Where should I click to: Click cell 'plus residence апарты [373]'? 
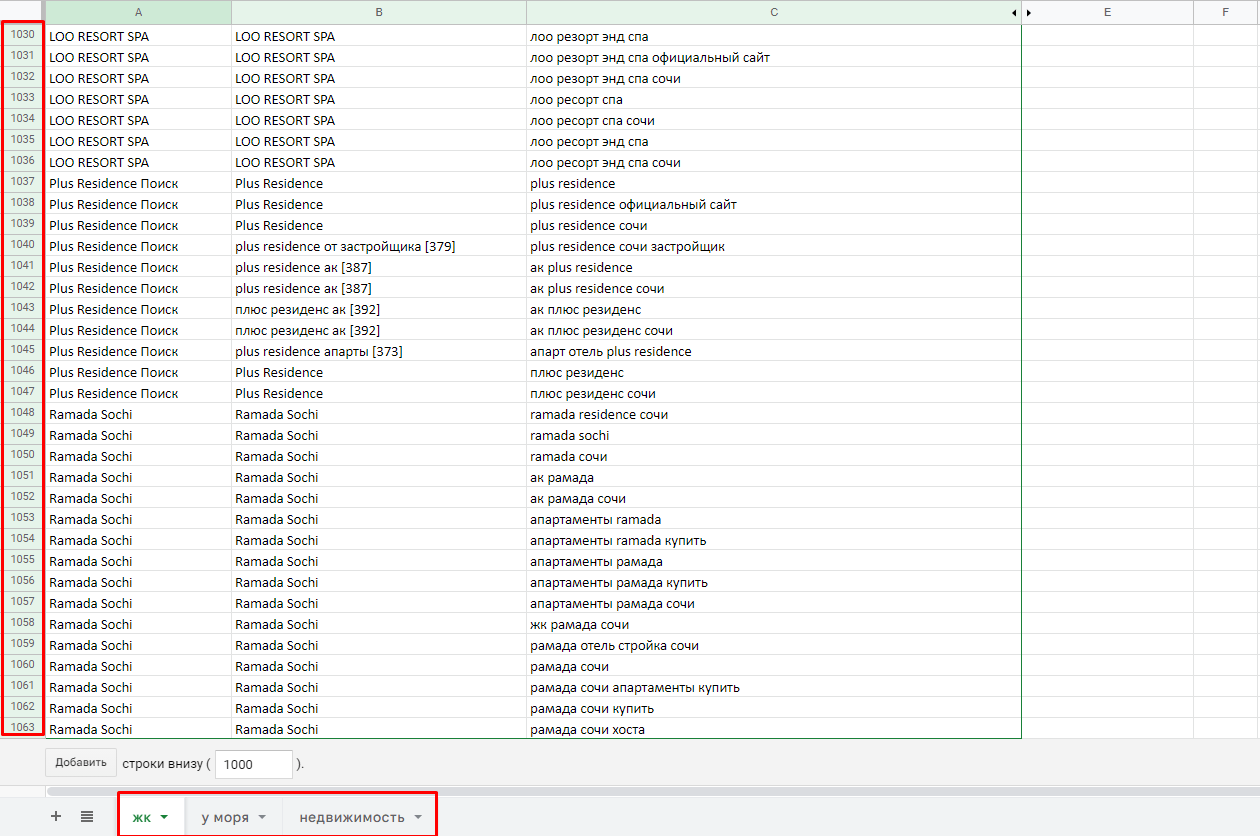(x=379, y=351)
